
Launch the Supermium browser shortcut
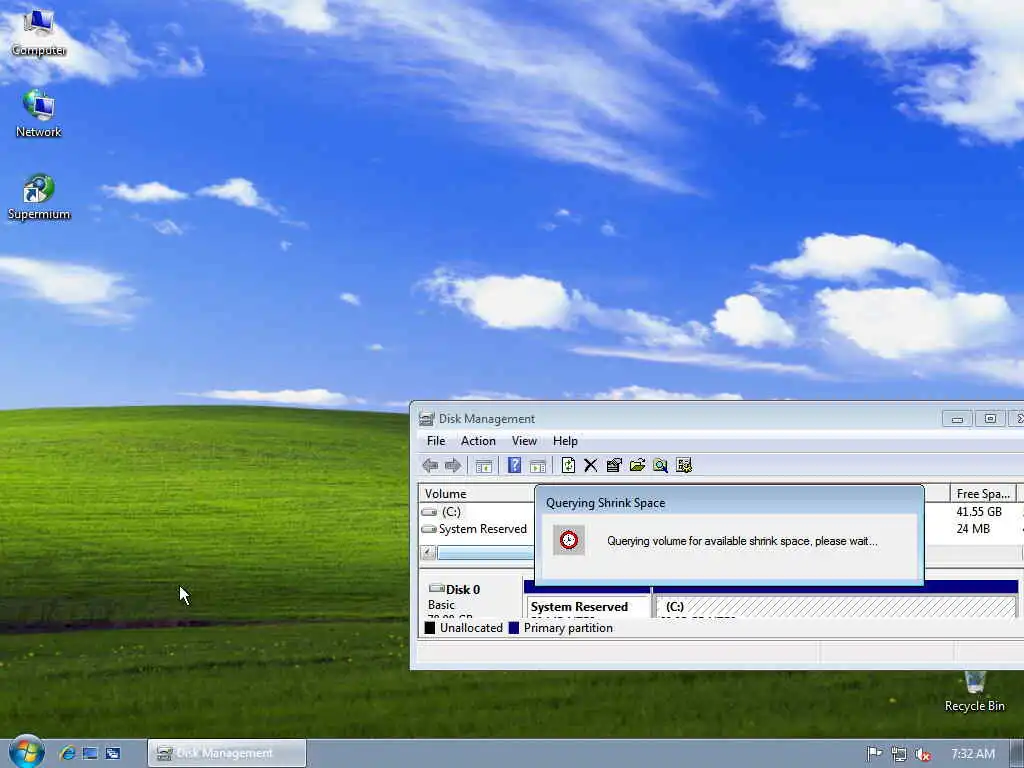click(39, 197)
